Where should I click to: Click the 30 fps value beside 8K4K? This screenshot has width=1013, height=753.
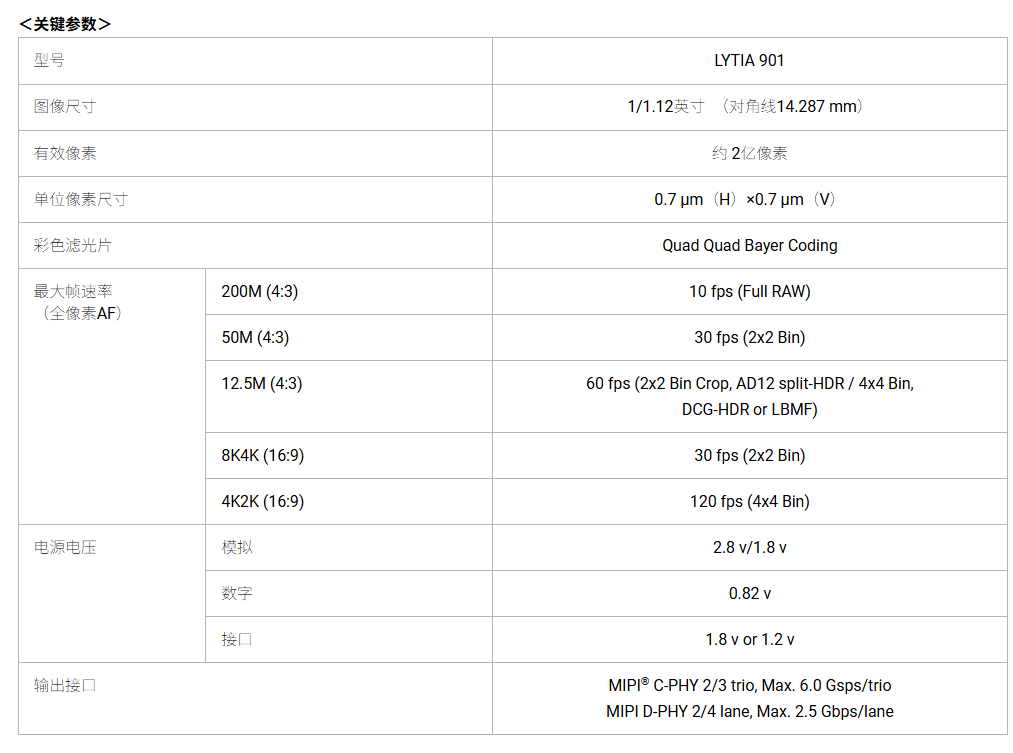(x=749, y=455)
